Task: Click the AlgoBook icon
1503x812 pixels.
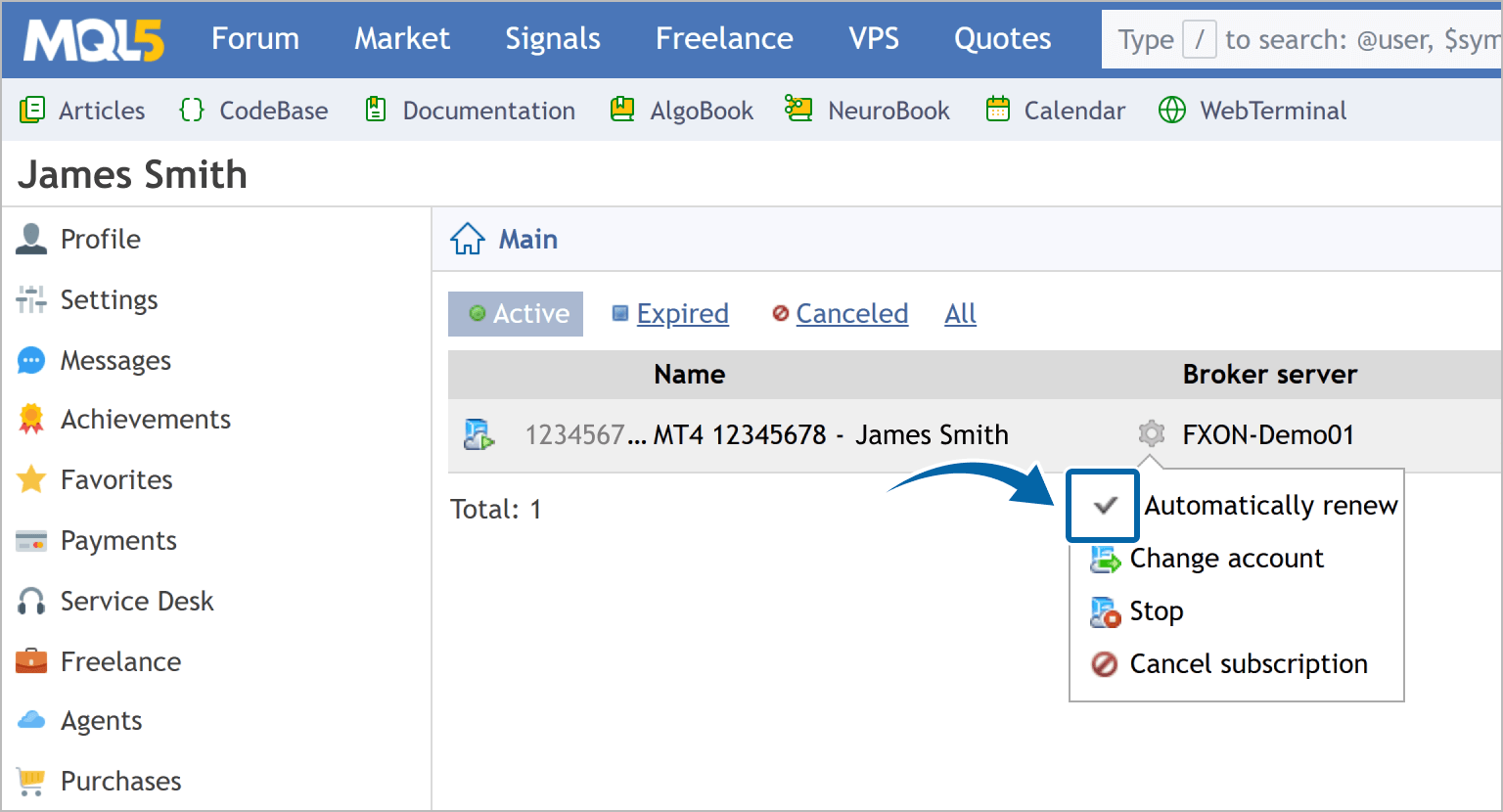Action: pyautogui.click(x=622, y=110)
